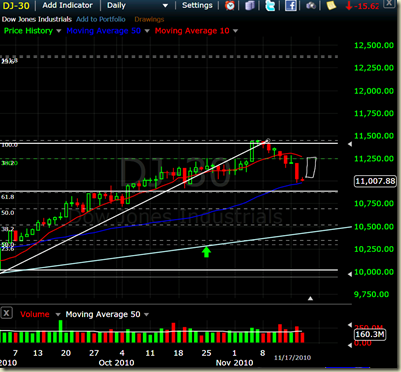Click the blue Moving Average 50 label

tap(103, 31)
